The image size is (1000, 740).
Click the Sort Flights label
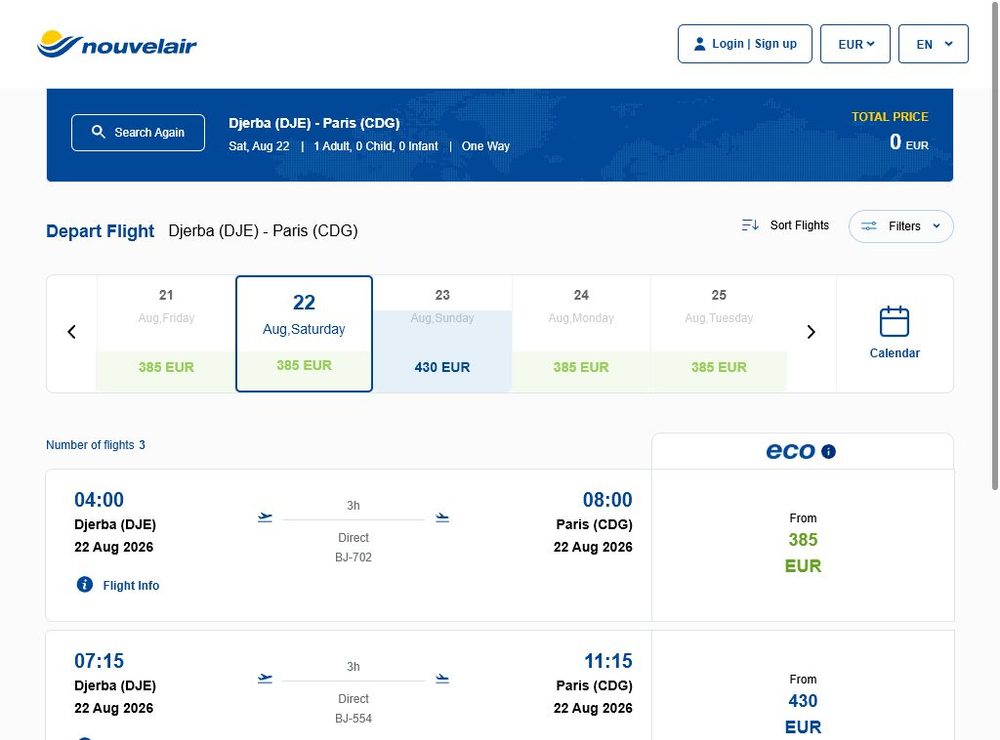799,225
